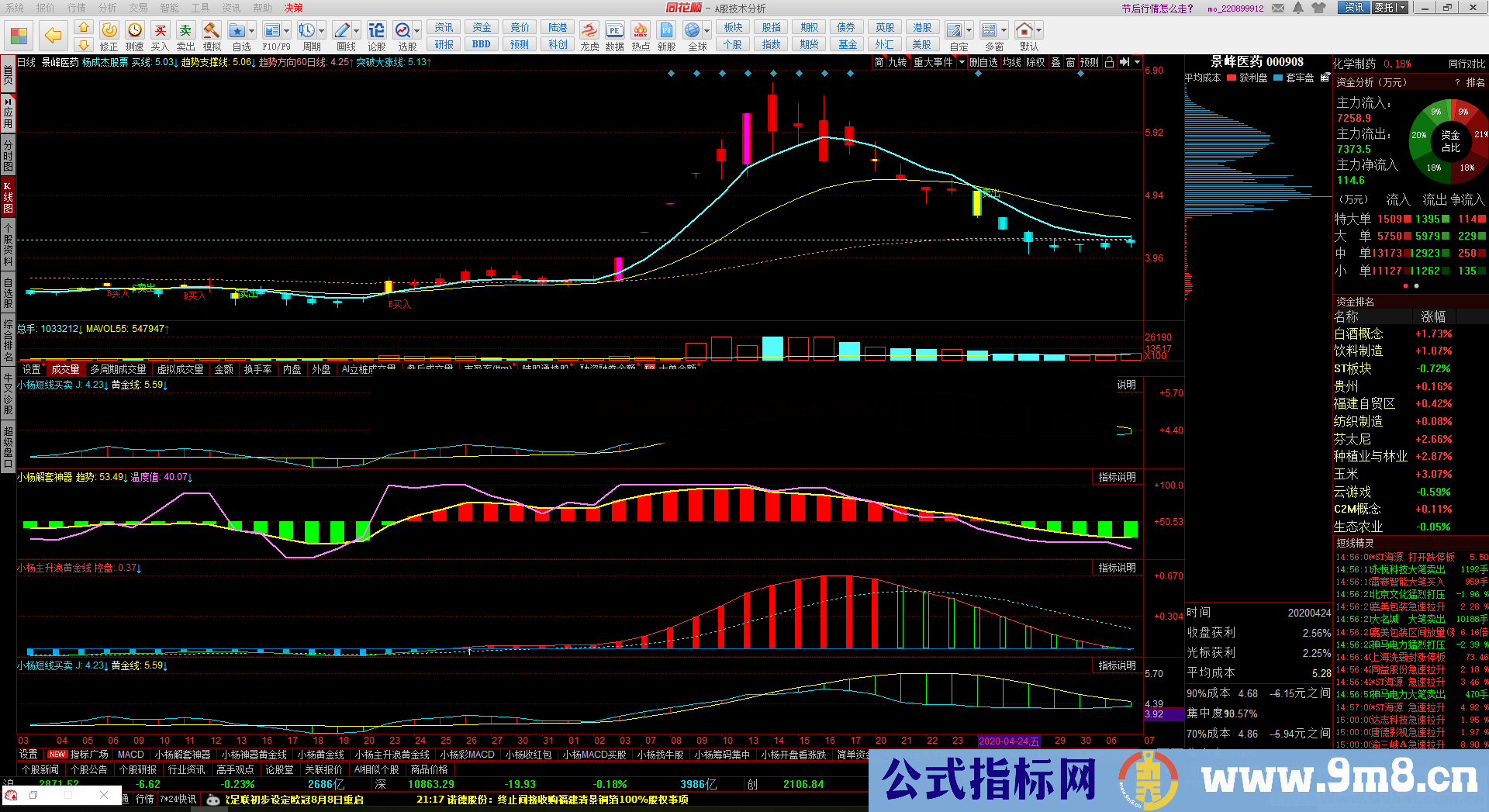The height and width of the screenshot is (812, 1489).
Task: Toggle the 窗 window option
Action: click(1070, 62)
